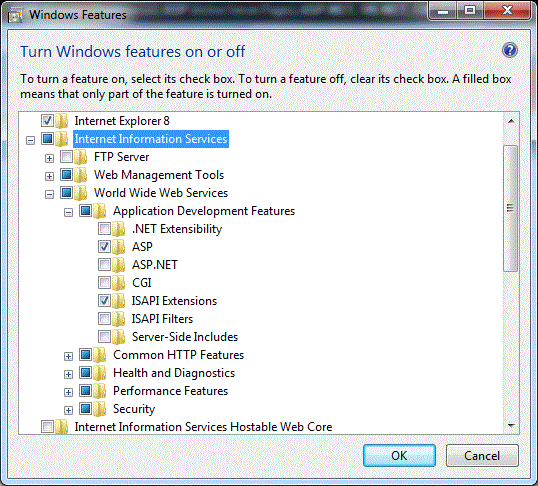This screenshot has width=538, height=486.
Task: Click the Cancel button
Action: (482, 455)
